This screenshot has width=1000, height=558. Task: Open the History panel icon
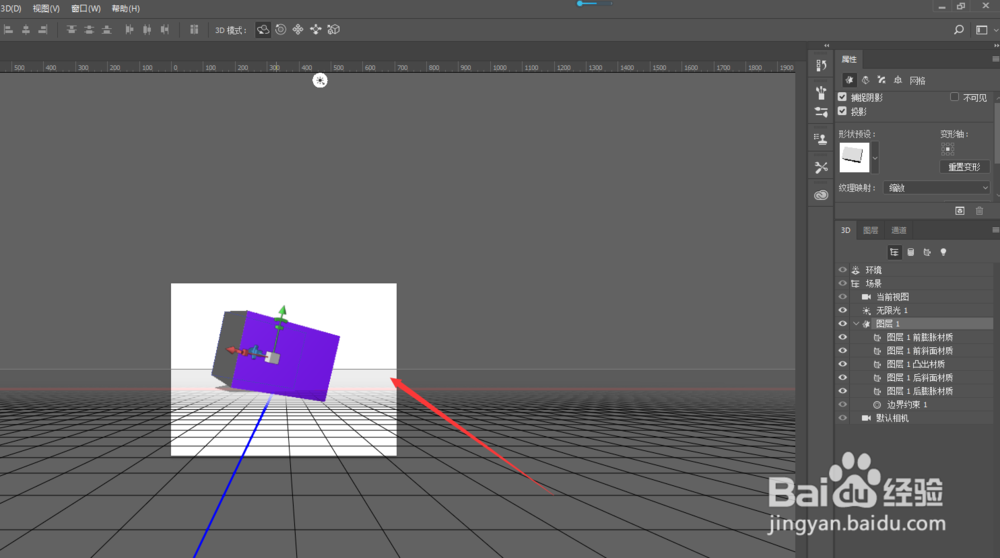pyautogui.click(x=821, y=65)
